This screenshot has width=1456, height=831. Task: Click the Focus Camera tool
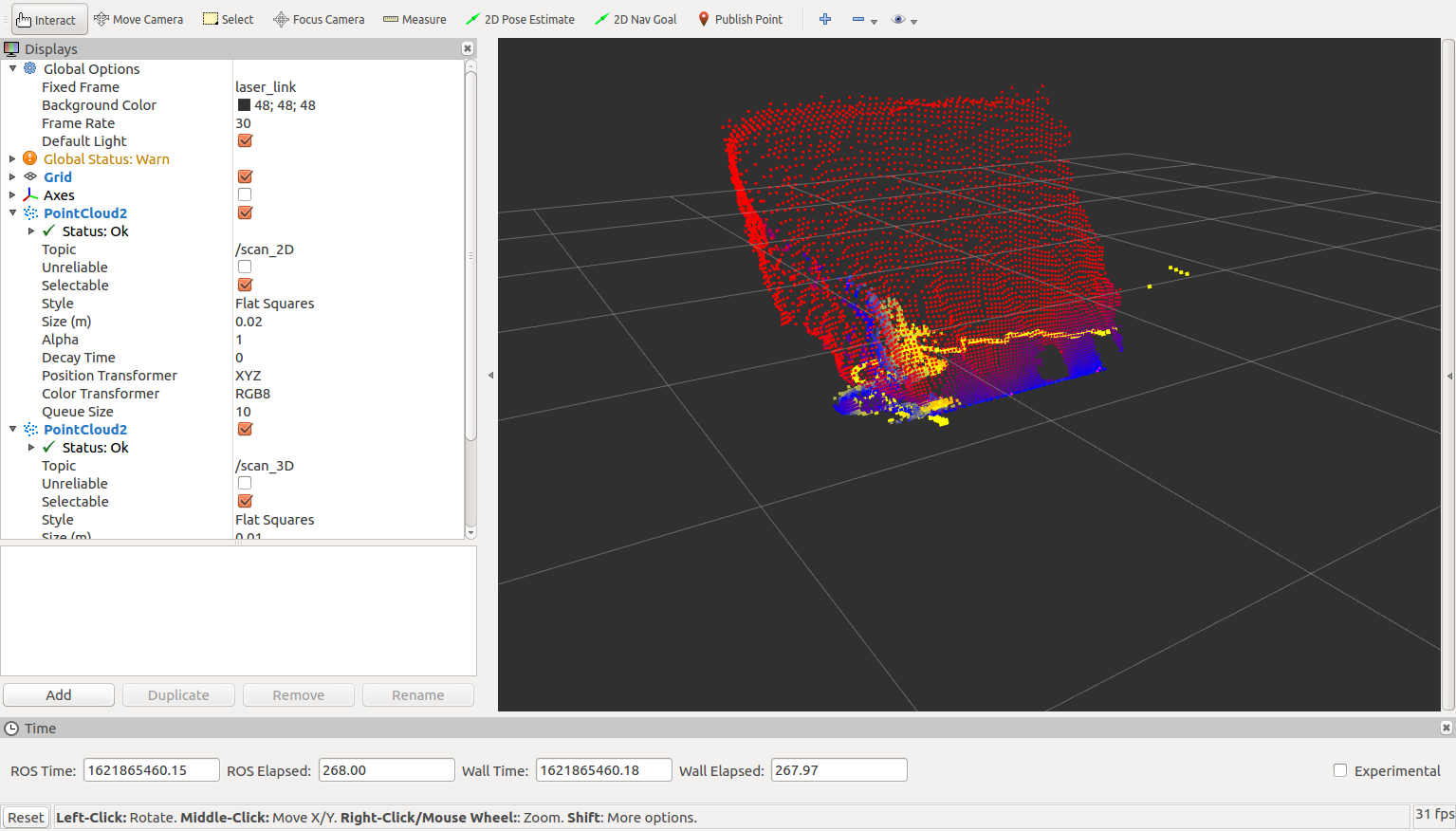[x=319, y=19]
